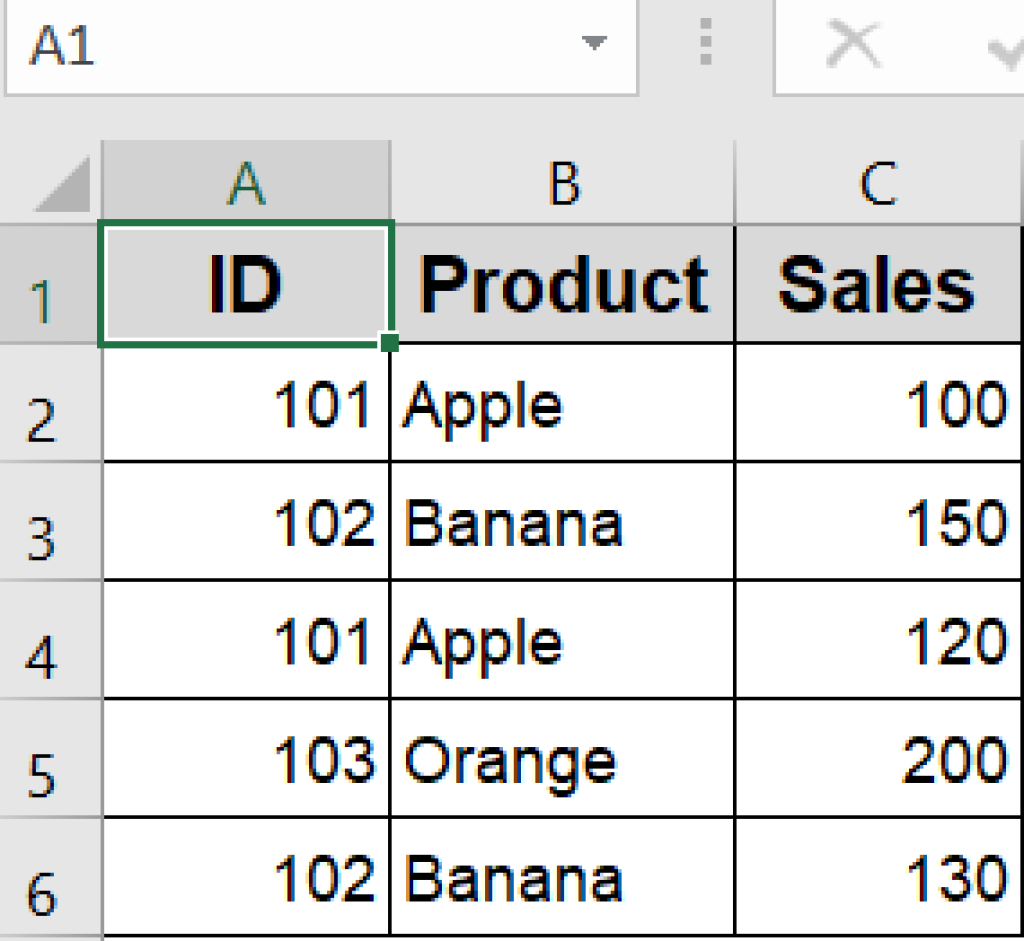This screenshot has width=1024, height=941.
Task: Select the cell with value 200
Action: (878, 758)
